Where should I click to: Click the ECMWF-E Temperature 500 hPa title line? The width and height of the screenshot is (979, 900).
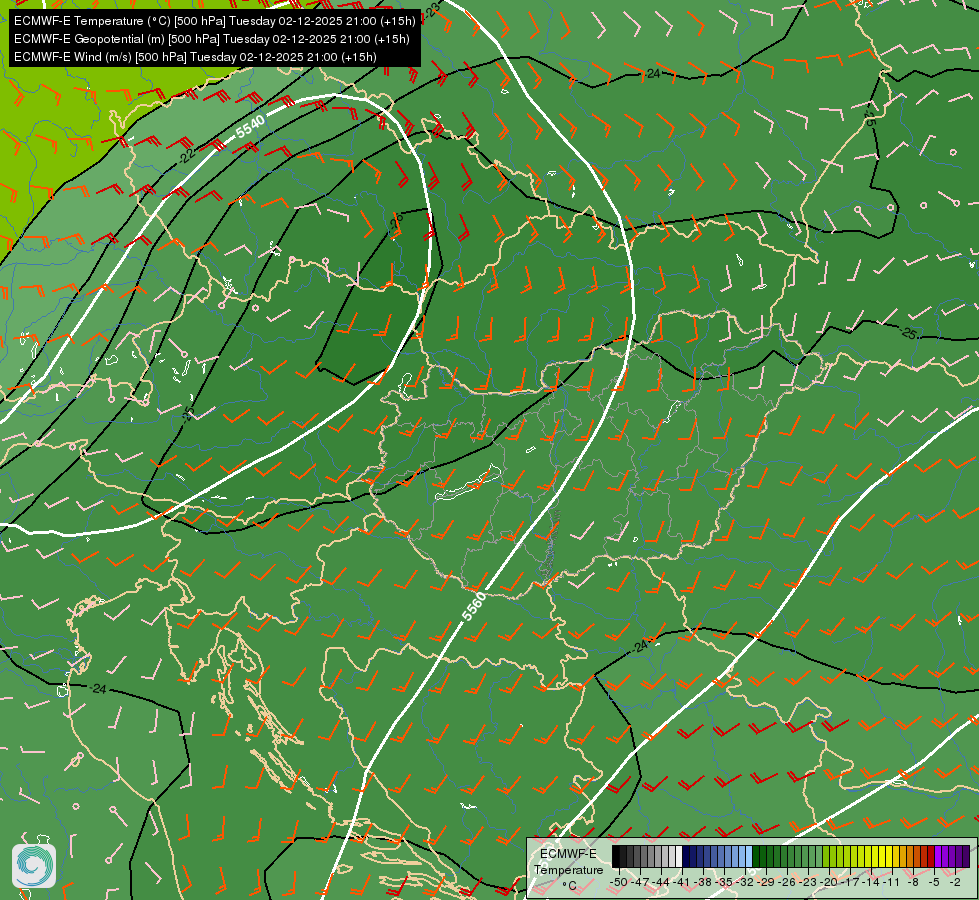[x=214, y=21]
